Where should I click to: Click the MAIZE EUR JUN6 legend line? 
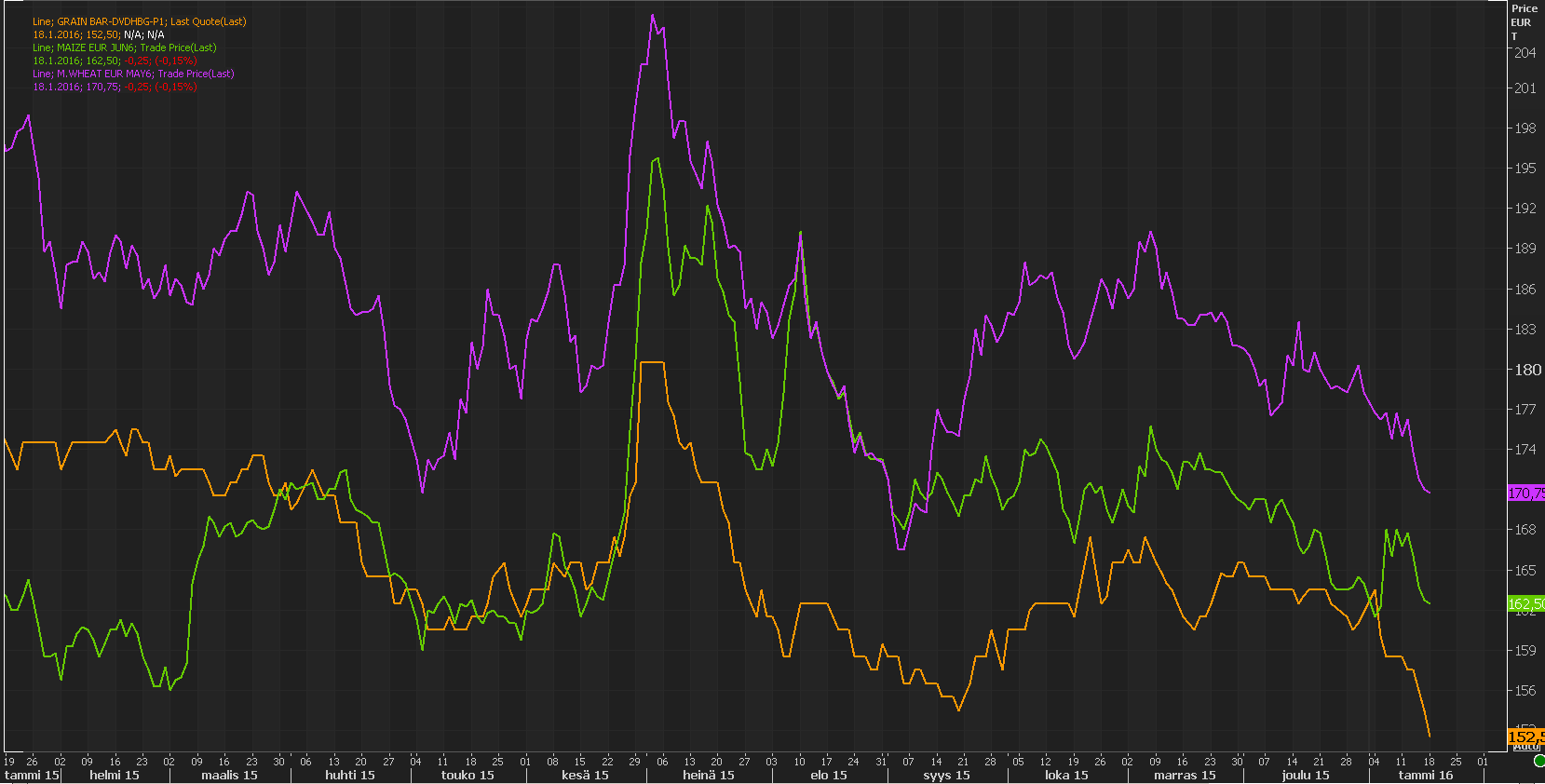[x=124, y=47]
